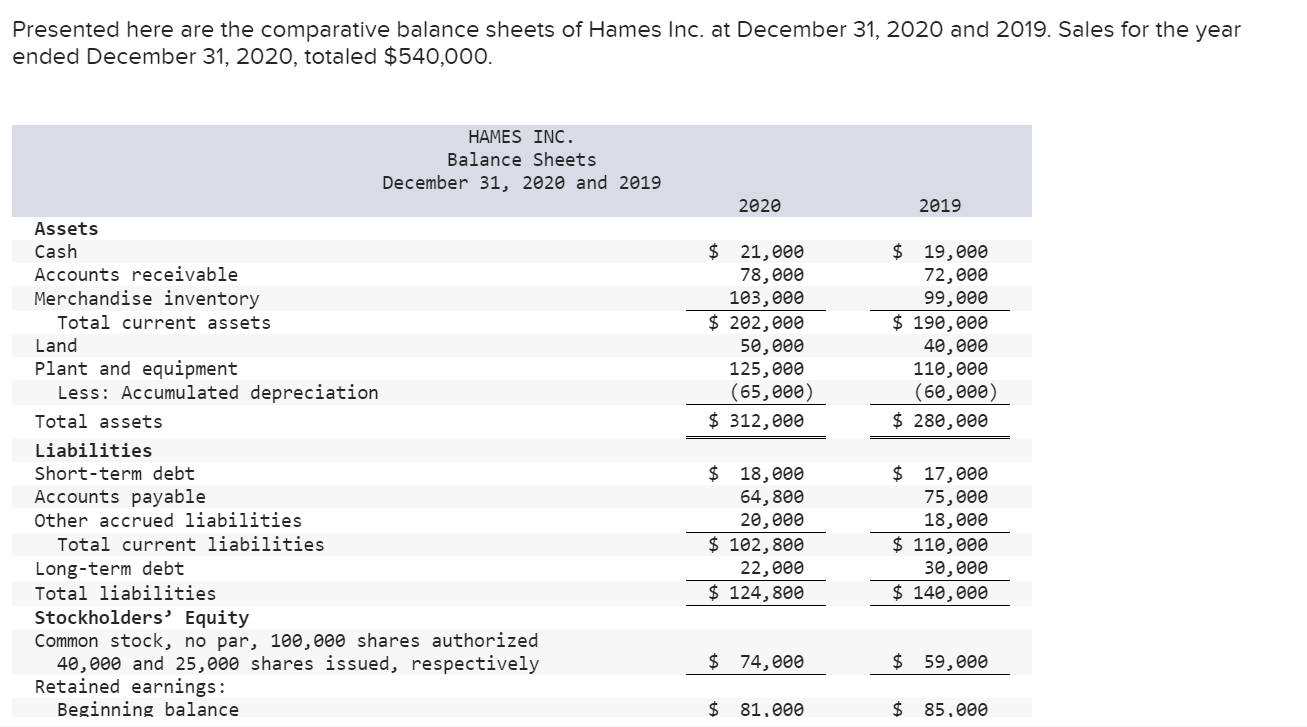The height and width of the screenshot is (727, 1307).
Task: Click Accounts payable value 64,800
Action: pos(771,497)
